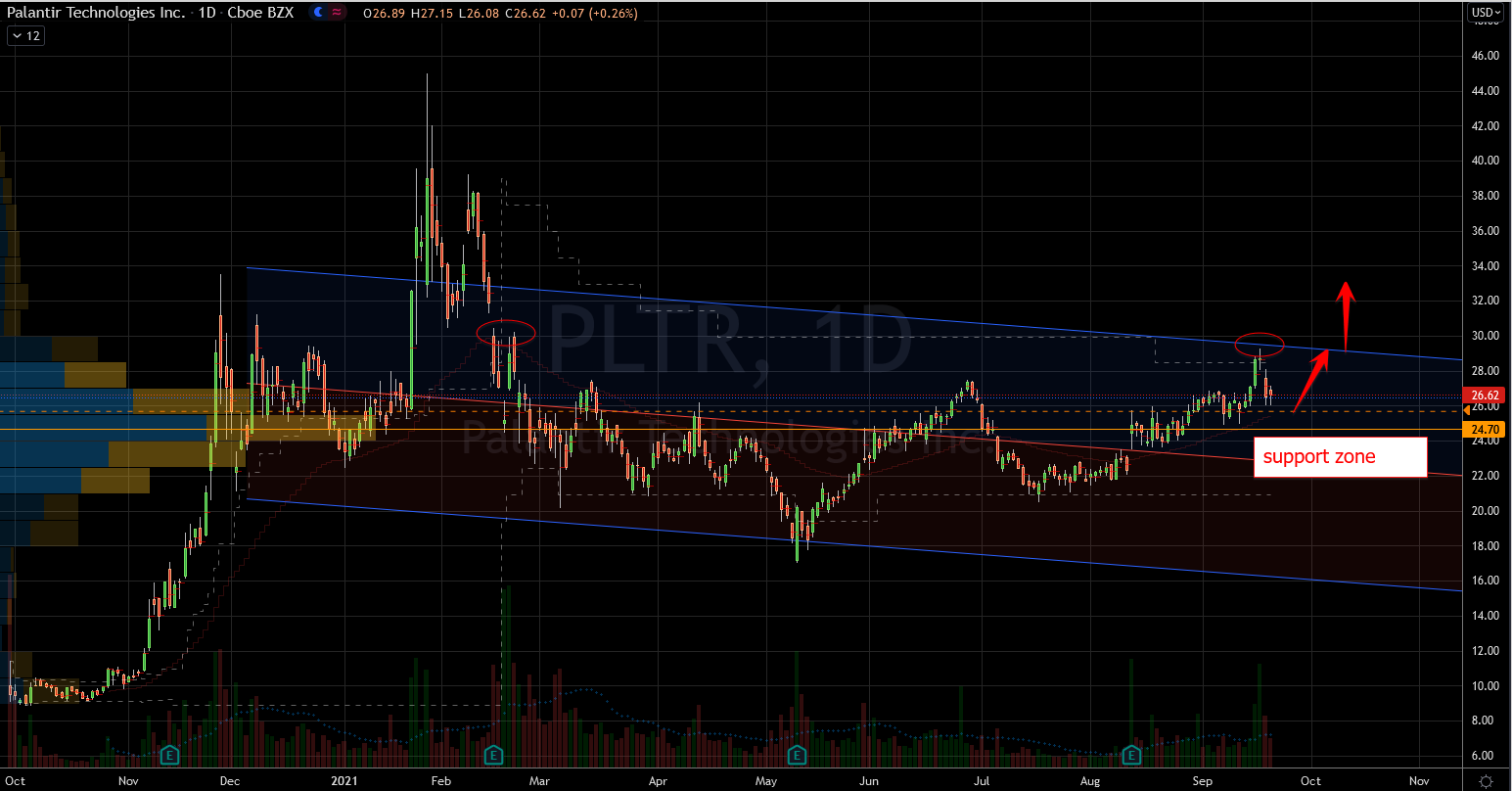
Task: Click the 36.00 price axis label
Action: [1487, 231]
